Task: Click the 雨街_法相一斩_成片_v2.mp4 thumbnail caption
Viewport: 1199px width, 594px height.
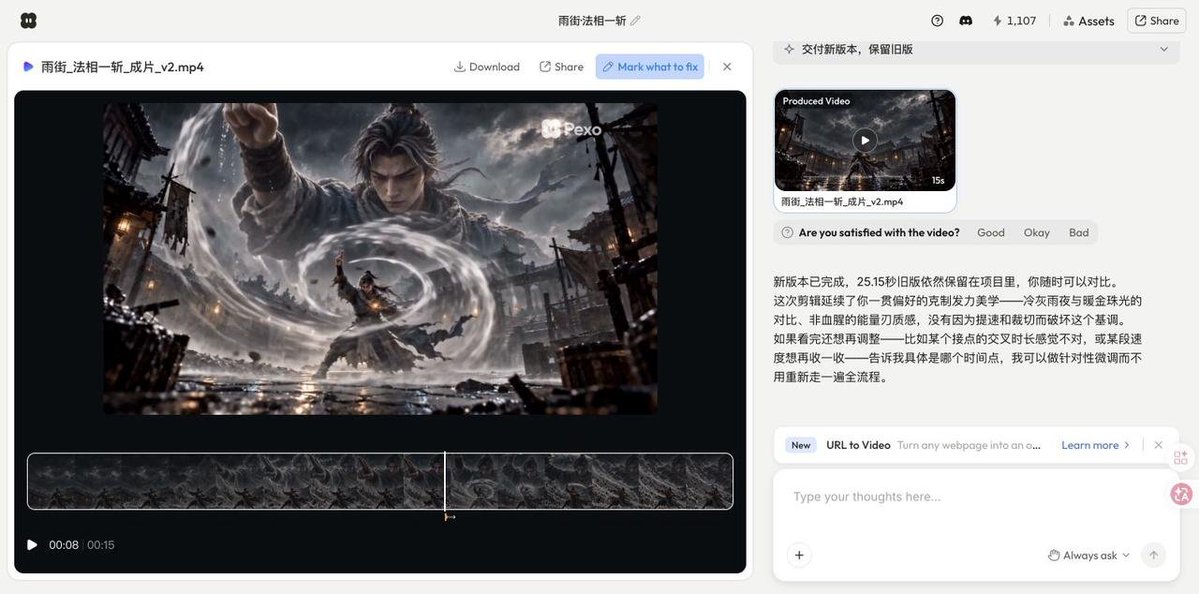Action: pos(842,202)
